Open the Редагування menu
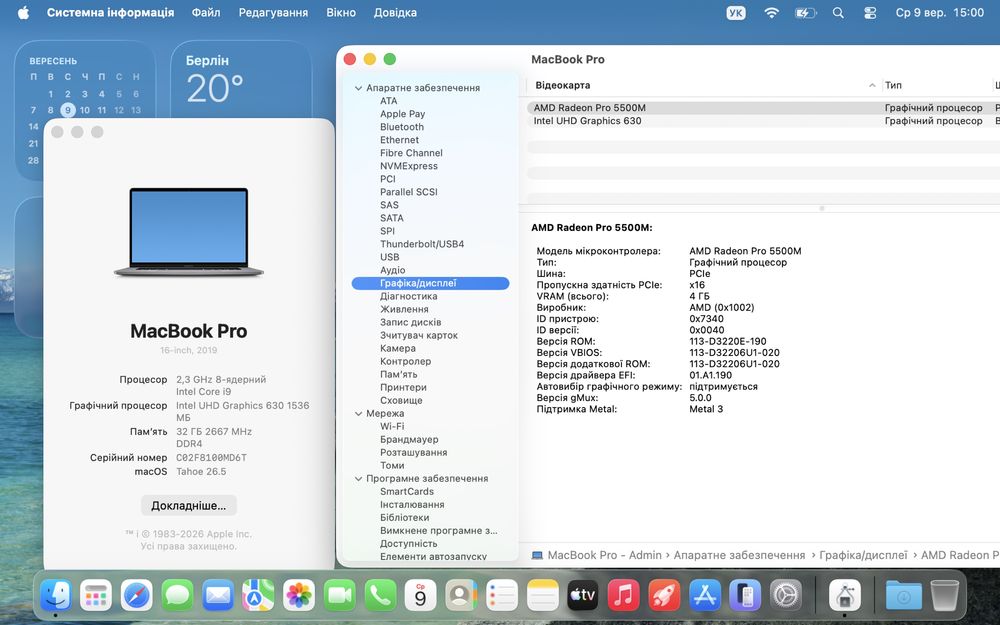The width and height of the screenshot is (1000, 625). (x=273, y=12)
